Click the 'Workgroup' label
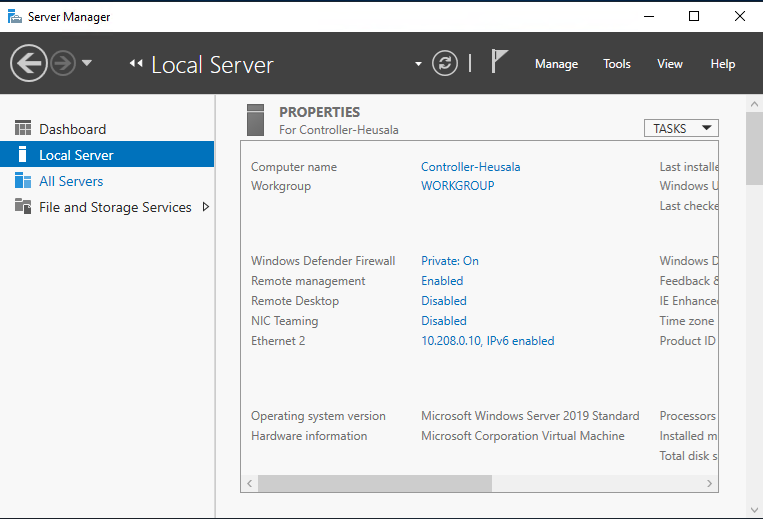This screenshot has height=519, width=763. [x=281, y=186]
